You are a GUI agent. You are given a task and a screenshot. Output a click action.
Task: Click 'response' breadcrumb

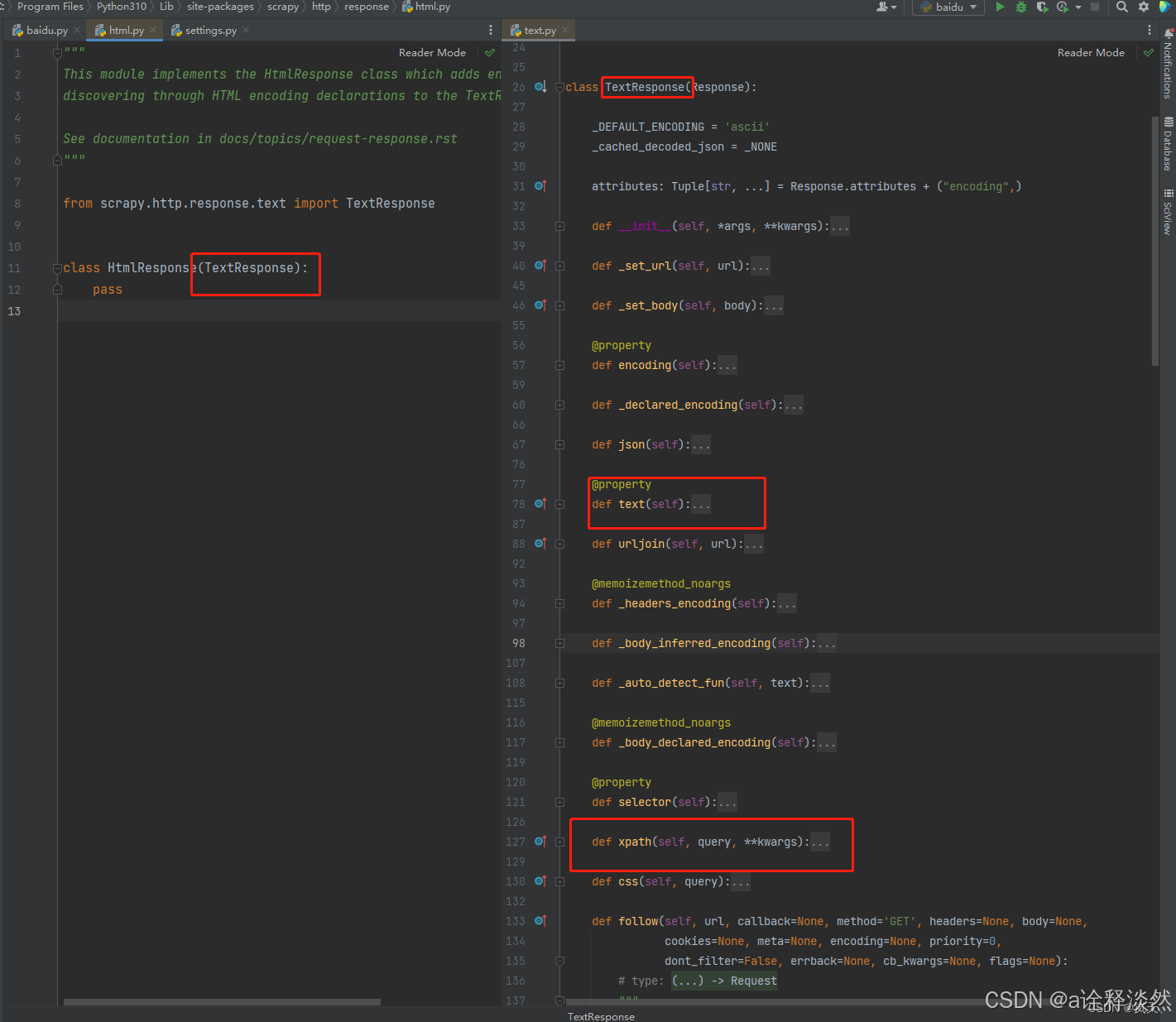coord(367,7)
